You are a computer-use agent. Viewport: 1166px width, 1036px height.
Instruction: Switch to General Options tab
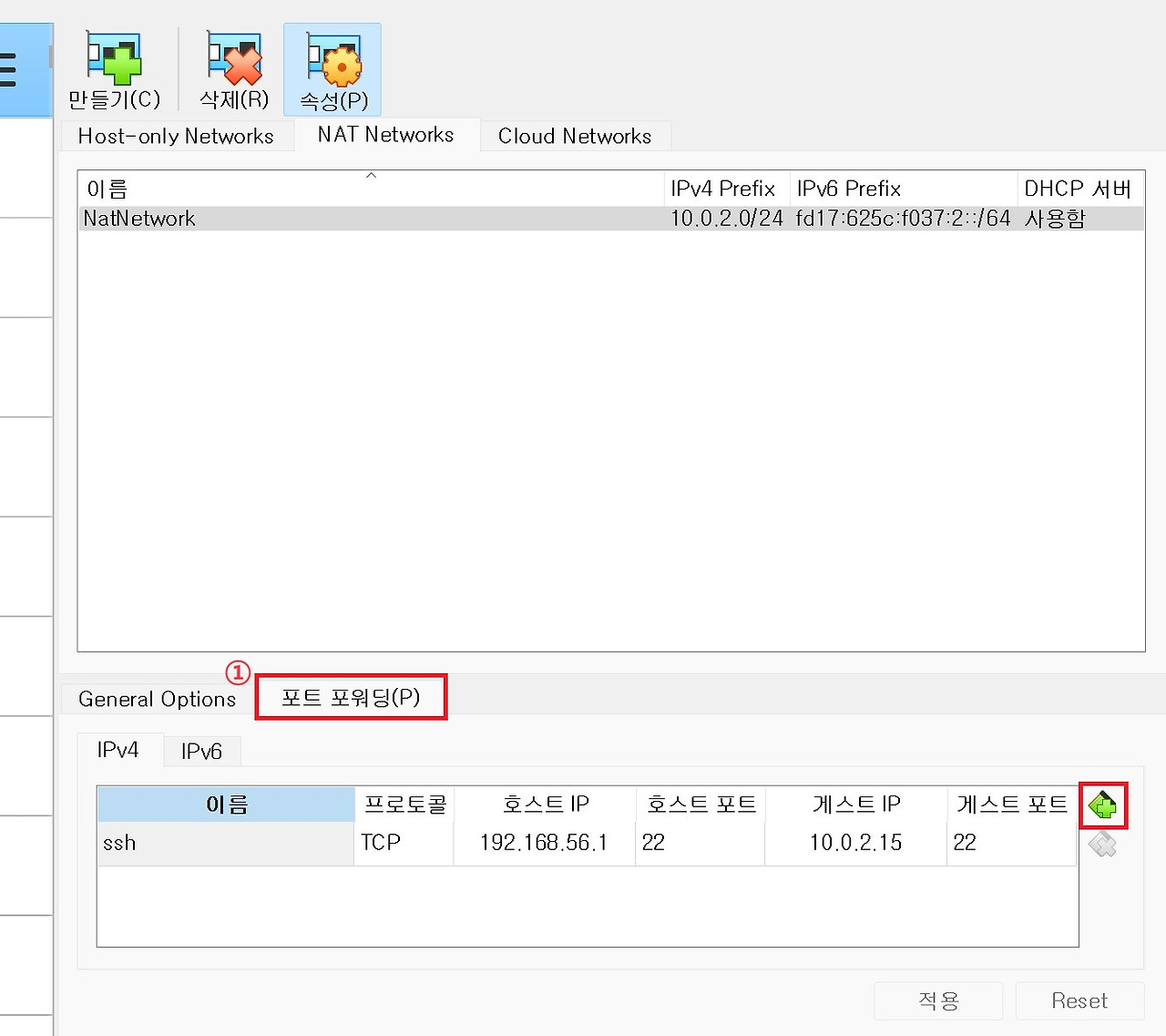pyautogui.click(x=157, y=698)
